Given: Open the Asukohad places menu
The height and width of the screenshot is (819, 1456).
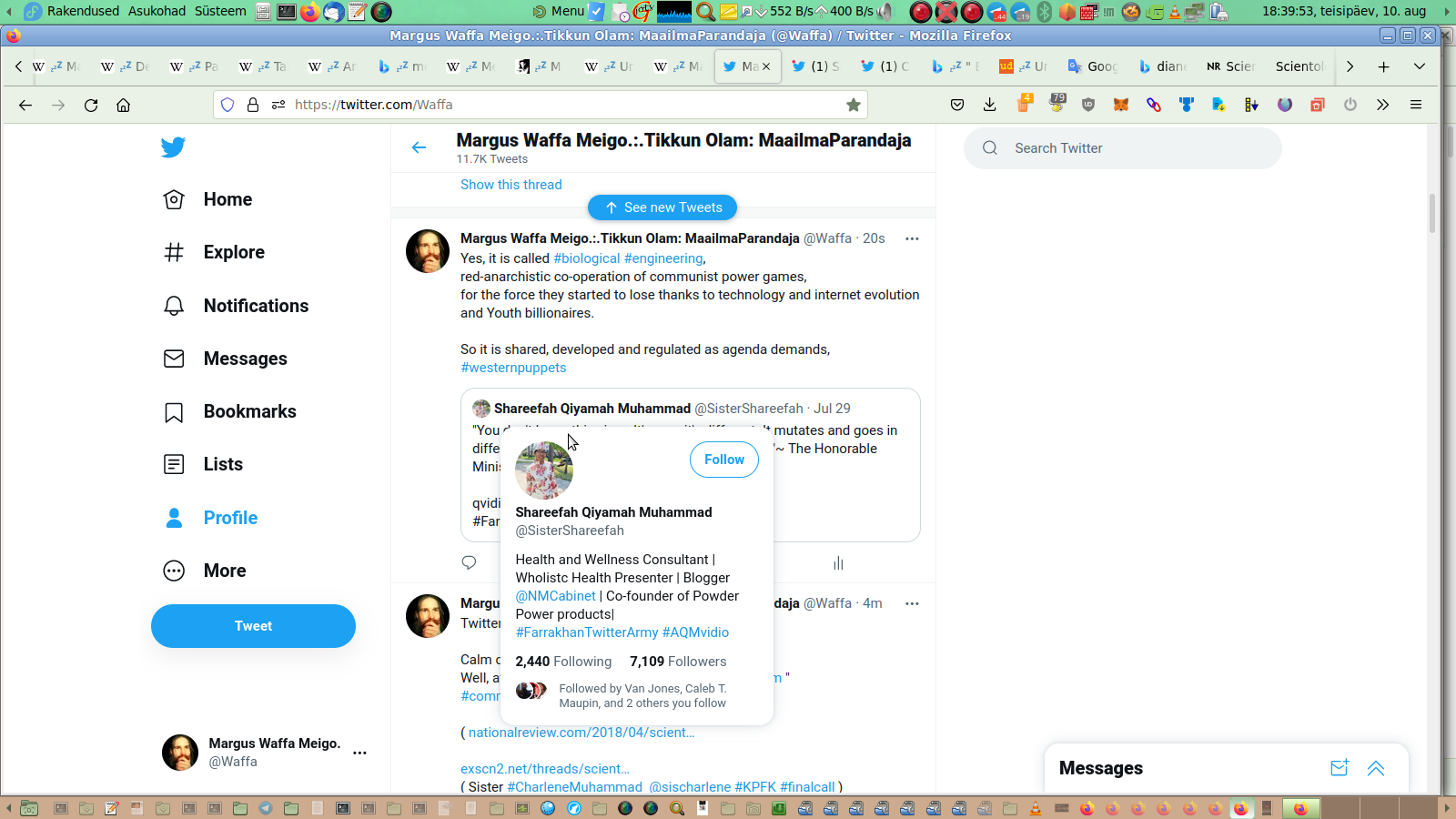Looking at the screenshot, I should [x=157, y=11].
